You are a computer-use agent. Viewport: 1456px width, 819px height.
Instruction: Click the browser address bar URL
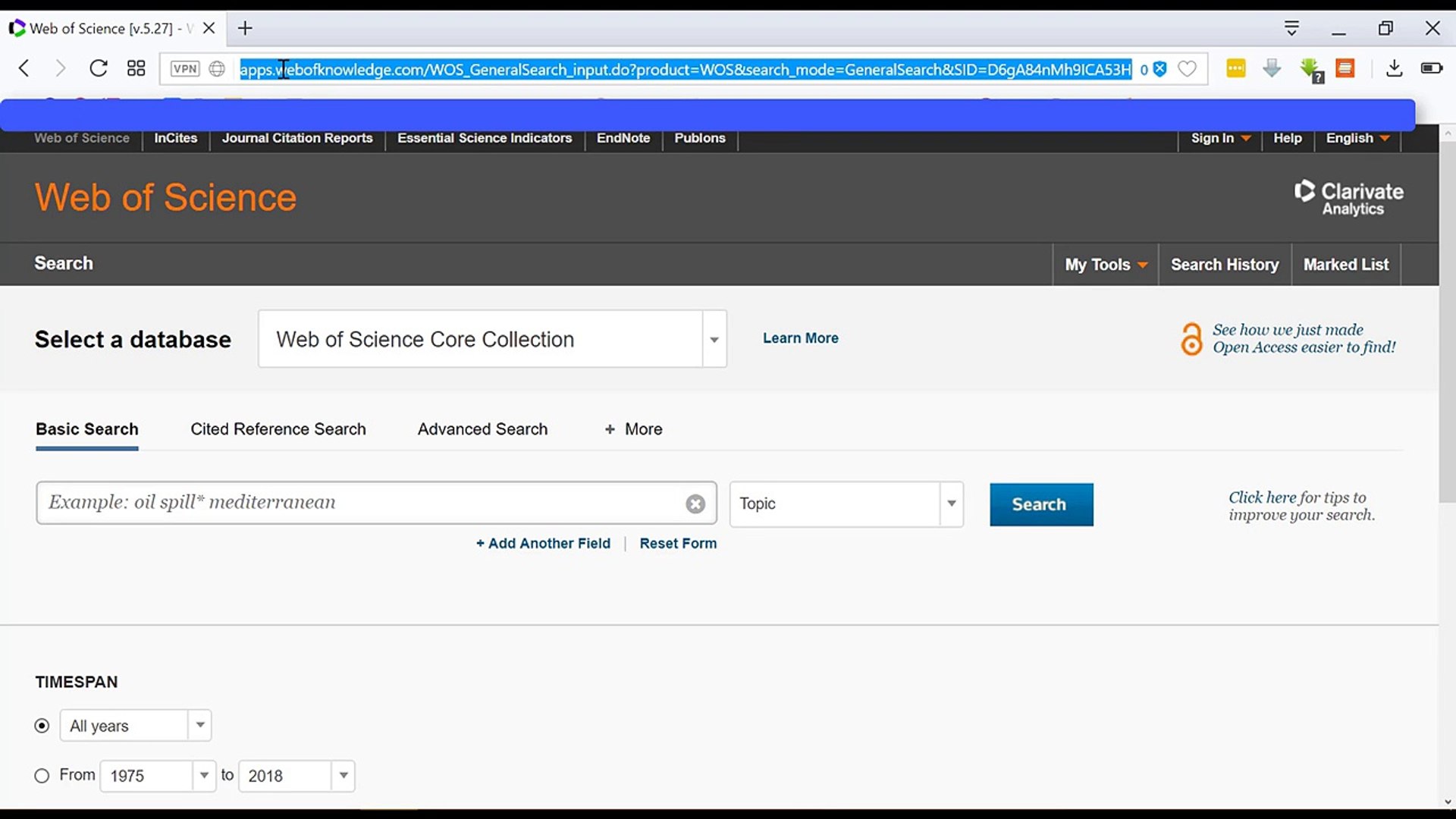686,70
